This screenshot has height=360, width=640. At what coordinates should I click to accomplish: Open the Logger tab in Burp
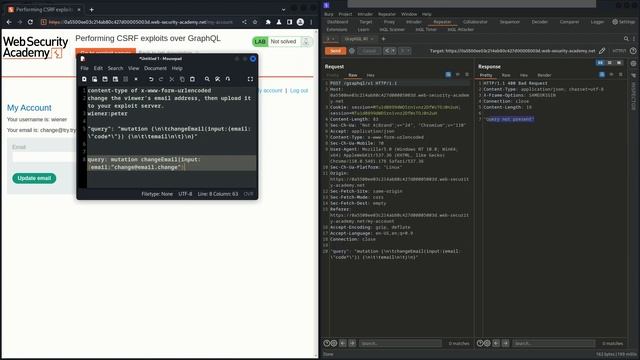[597, 22]
